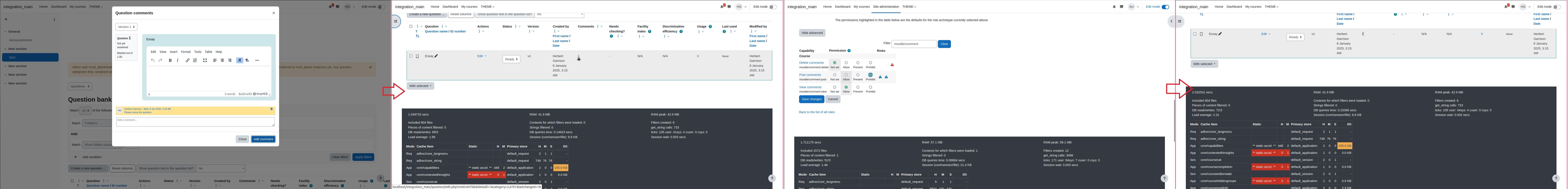Click Clear button beside filter field
Viewport: 1568px width, 189px height.
click(944, 44)
